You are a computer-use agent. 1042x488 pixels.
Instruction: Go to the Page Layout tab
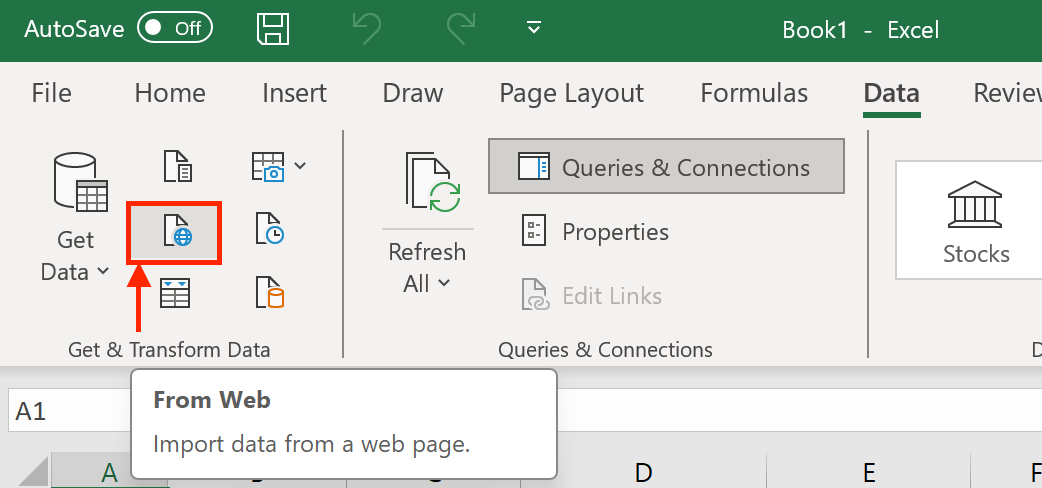point(572,93)
